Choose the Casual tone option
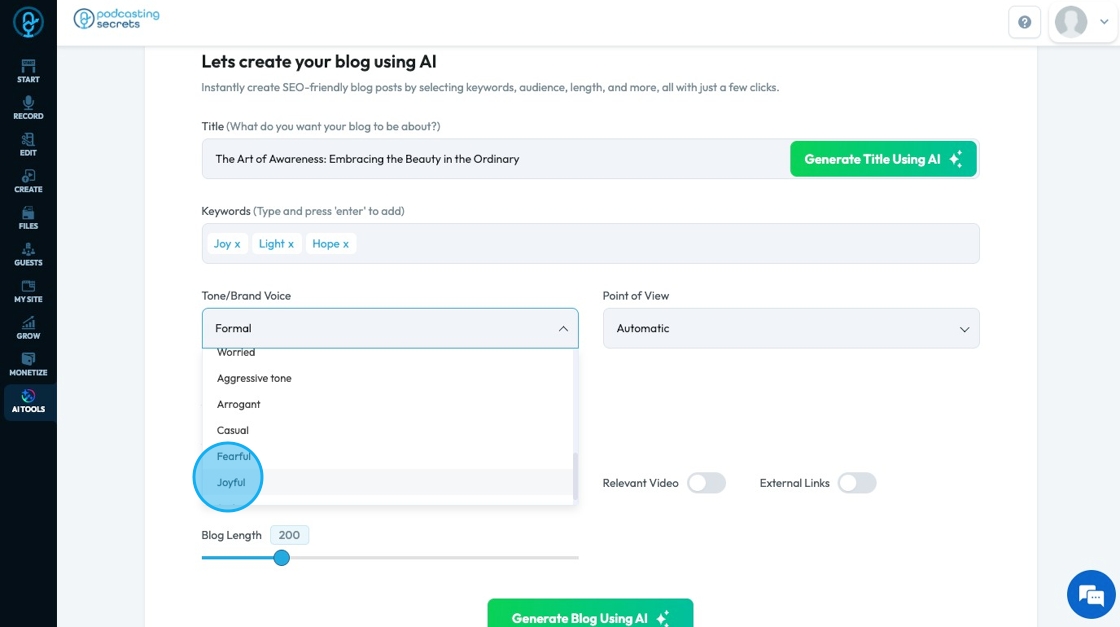This screenshot has width=1120, height=627. click(233, 430)
